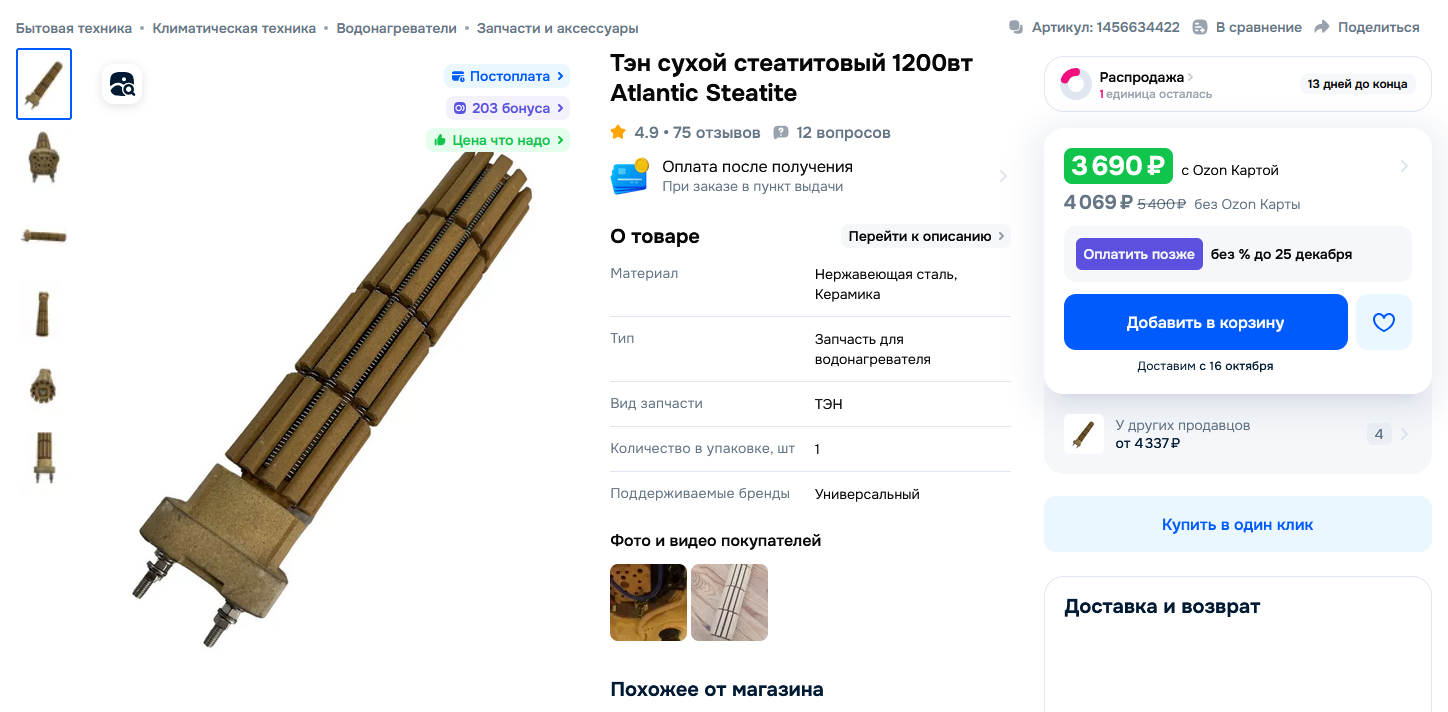Open the Цена что надо badge
This screenshot has width=1448, height=712.
498,140
